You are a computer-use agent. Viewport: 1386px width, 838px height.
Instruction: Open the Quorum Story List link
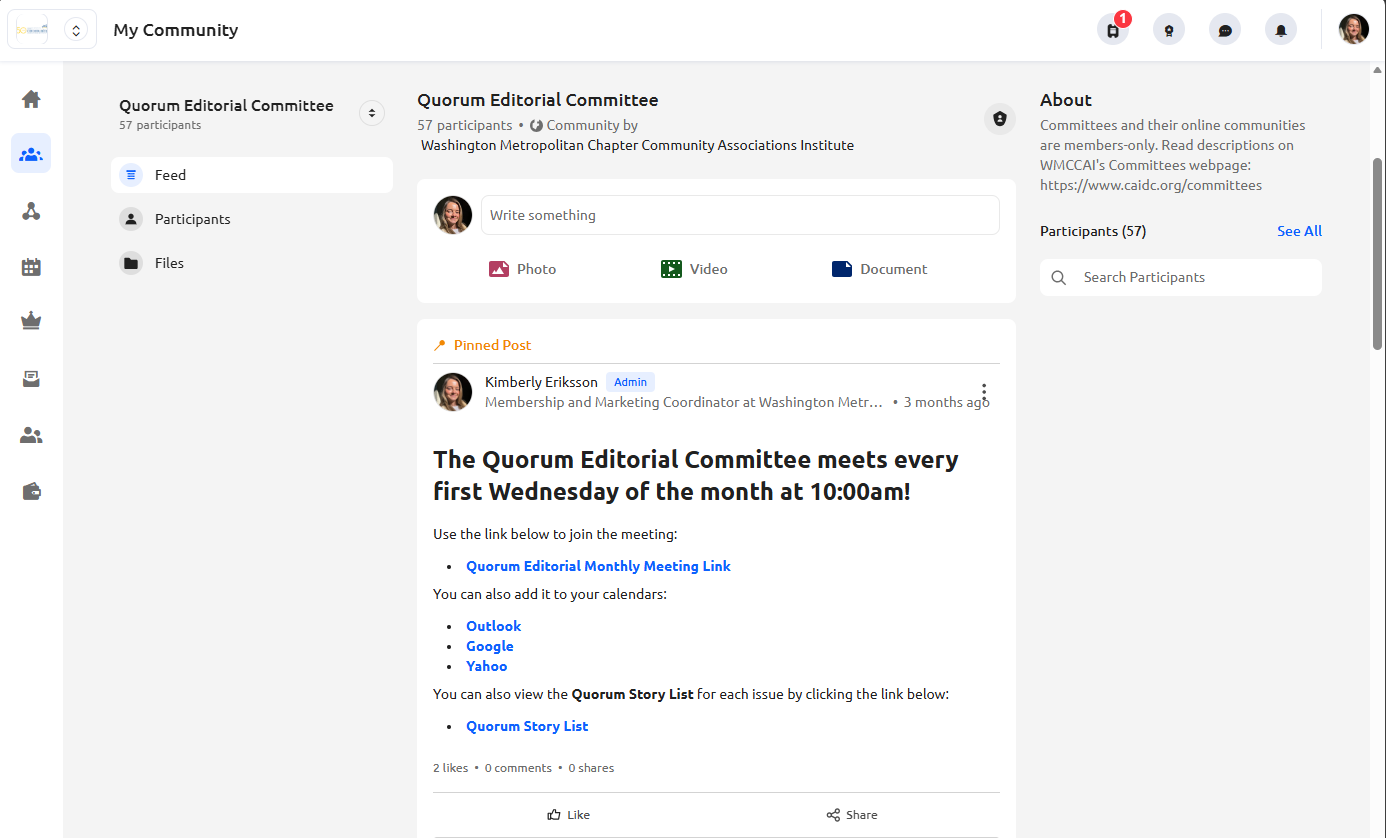pos(527,726)
